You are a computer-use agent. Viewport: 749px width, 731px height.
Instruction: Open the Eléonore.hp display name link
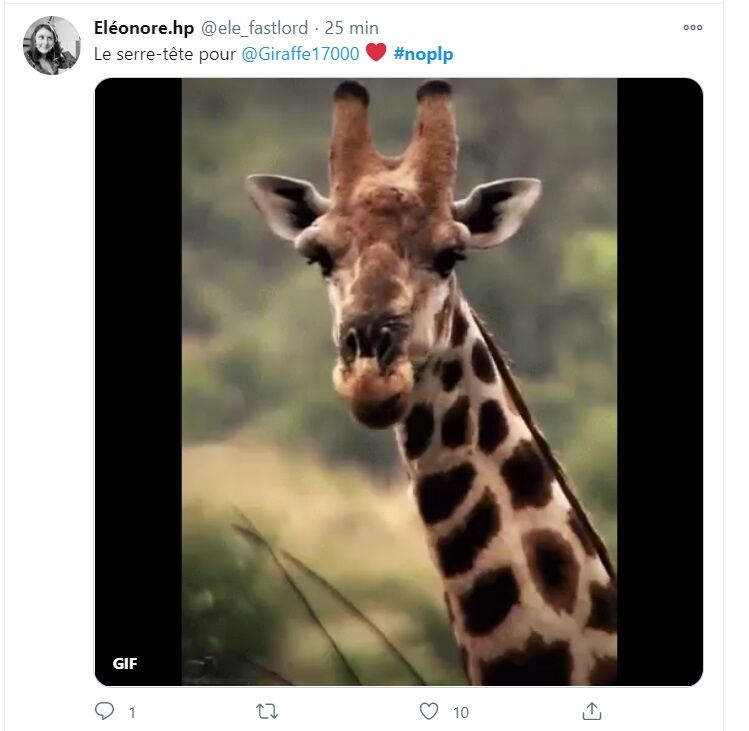(x=144, y=28)
